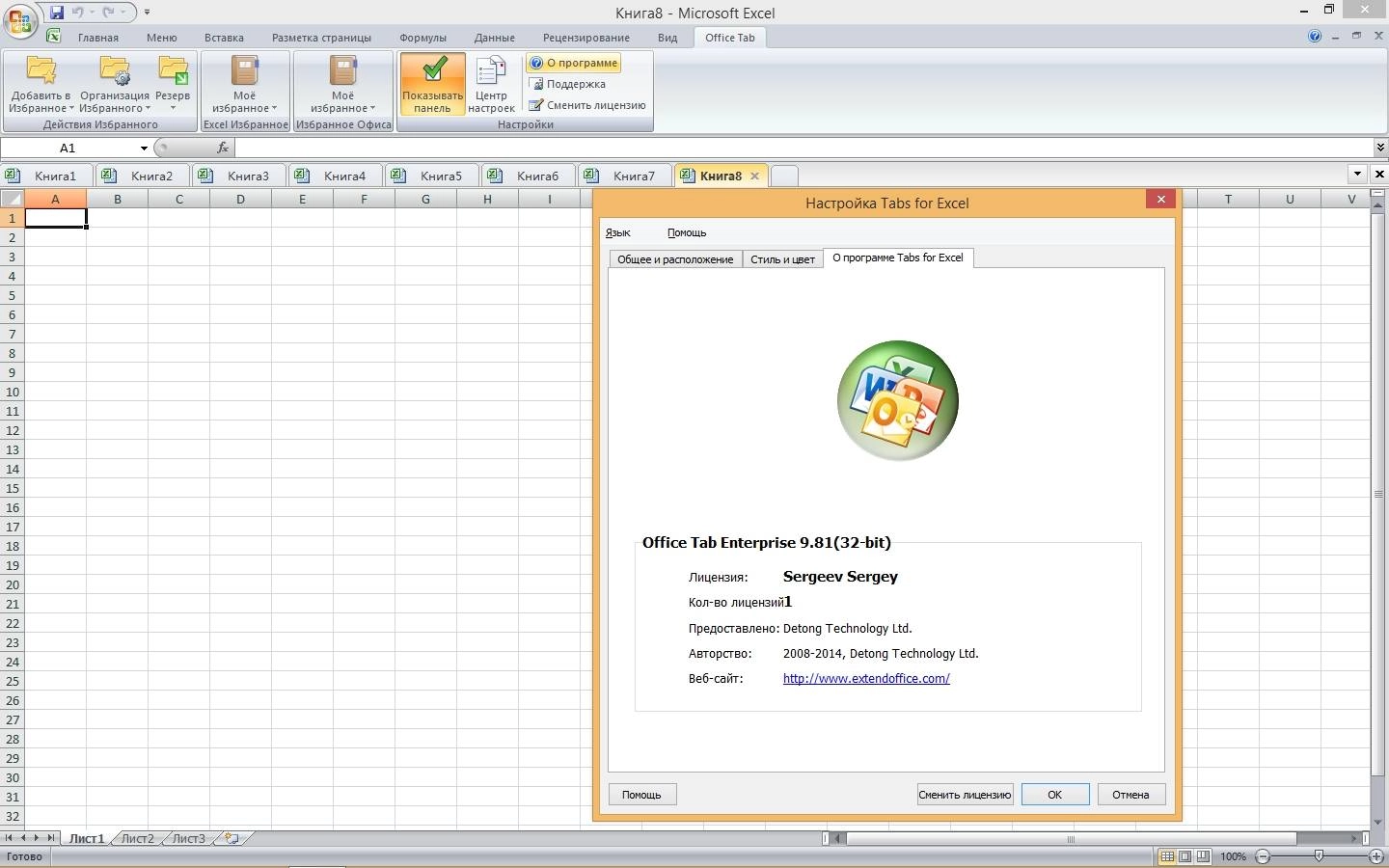Screen dimensions: 1389x868
Task: Open Меню ribbon tab
Action: [x=161, y=38]
